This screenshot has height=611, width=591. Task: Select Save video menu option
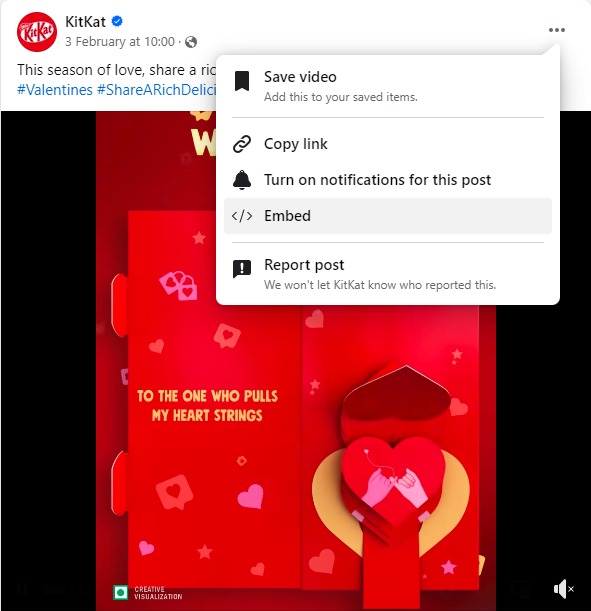388,86
